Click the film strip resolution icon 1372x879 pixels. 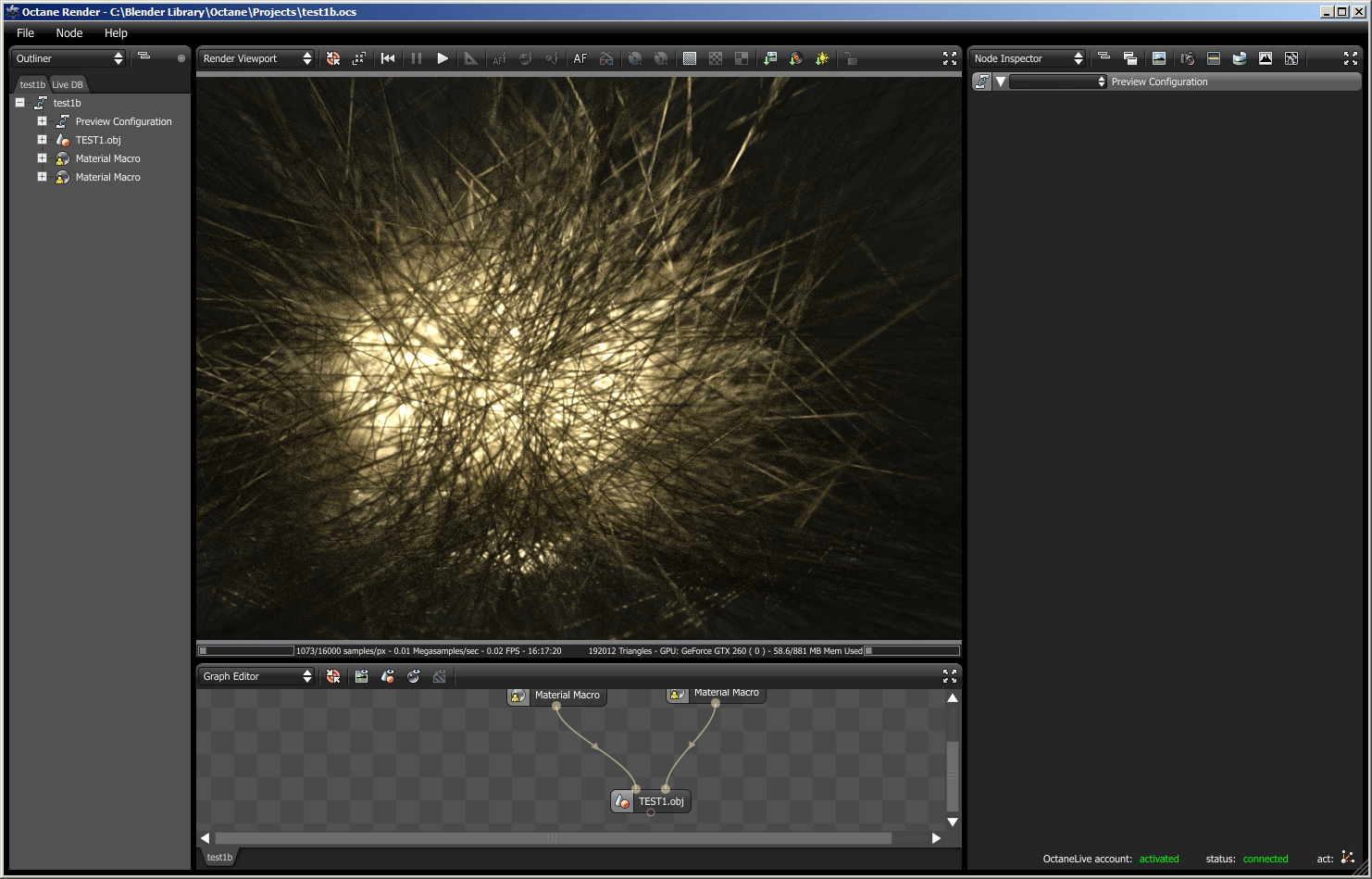click(1214, 58)
